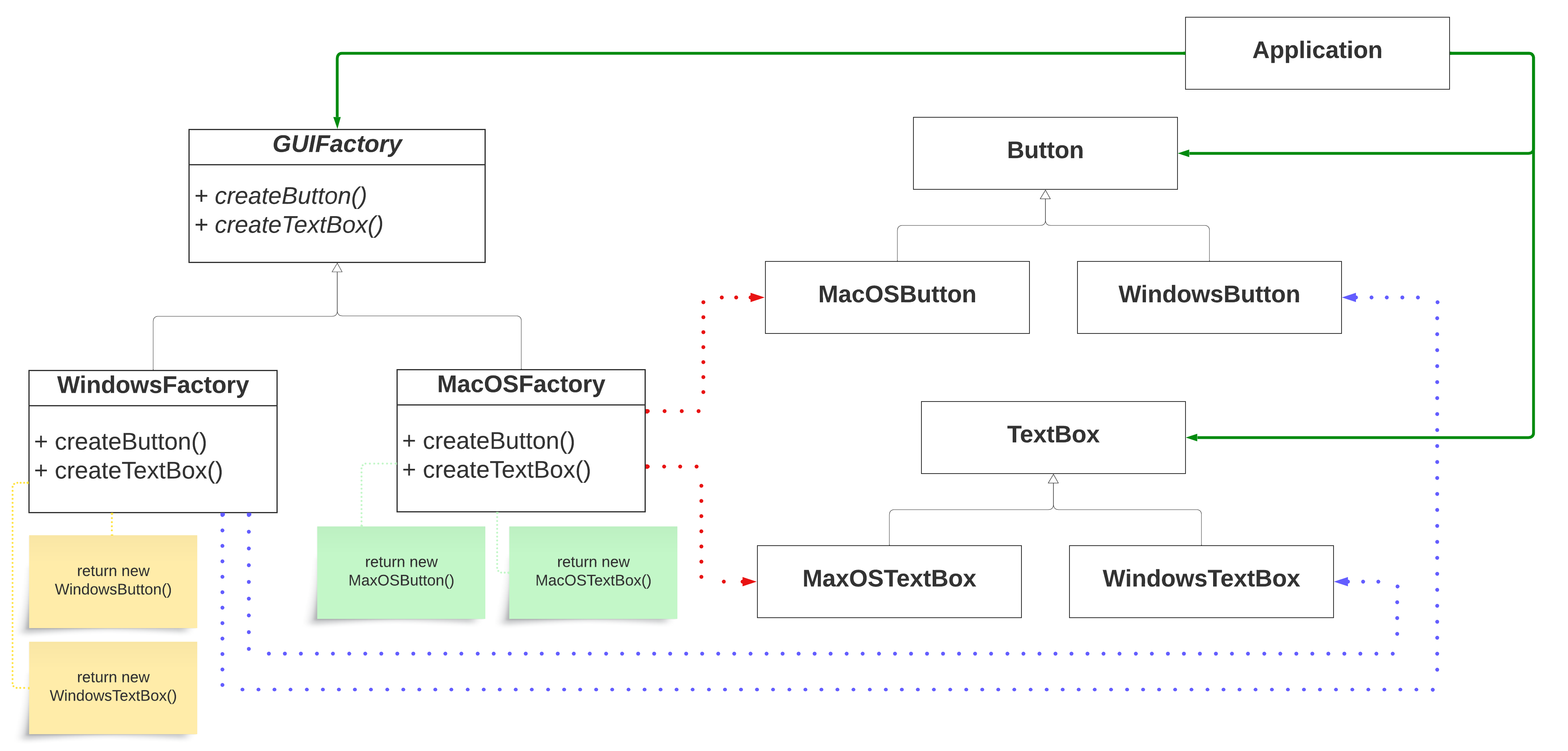
Task: Select yellow note 'return new WindowsButton()'
Action: [x=113, y=580]
